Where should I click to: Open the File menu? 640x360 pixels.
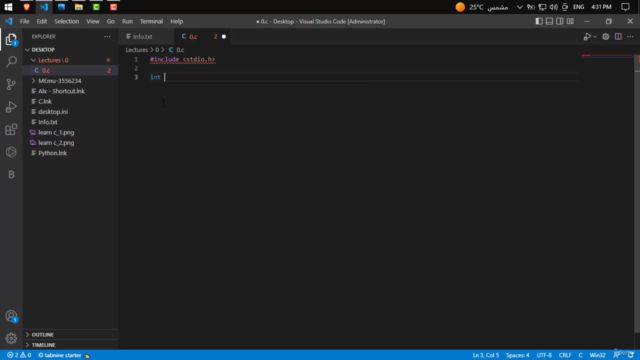24,21
